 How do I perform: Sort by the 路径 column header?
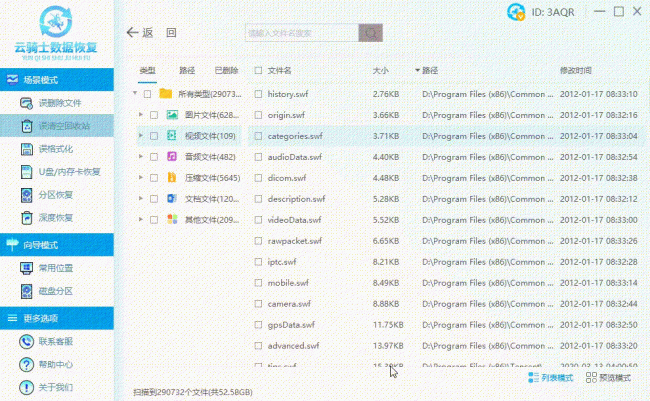(430, 70)
